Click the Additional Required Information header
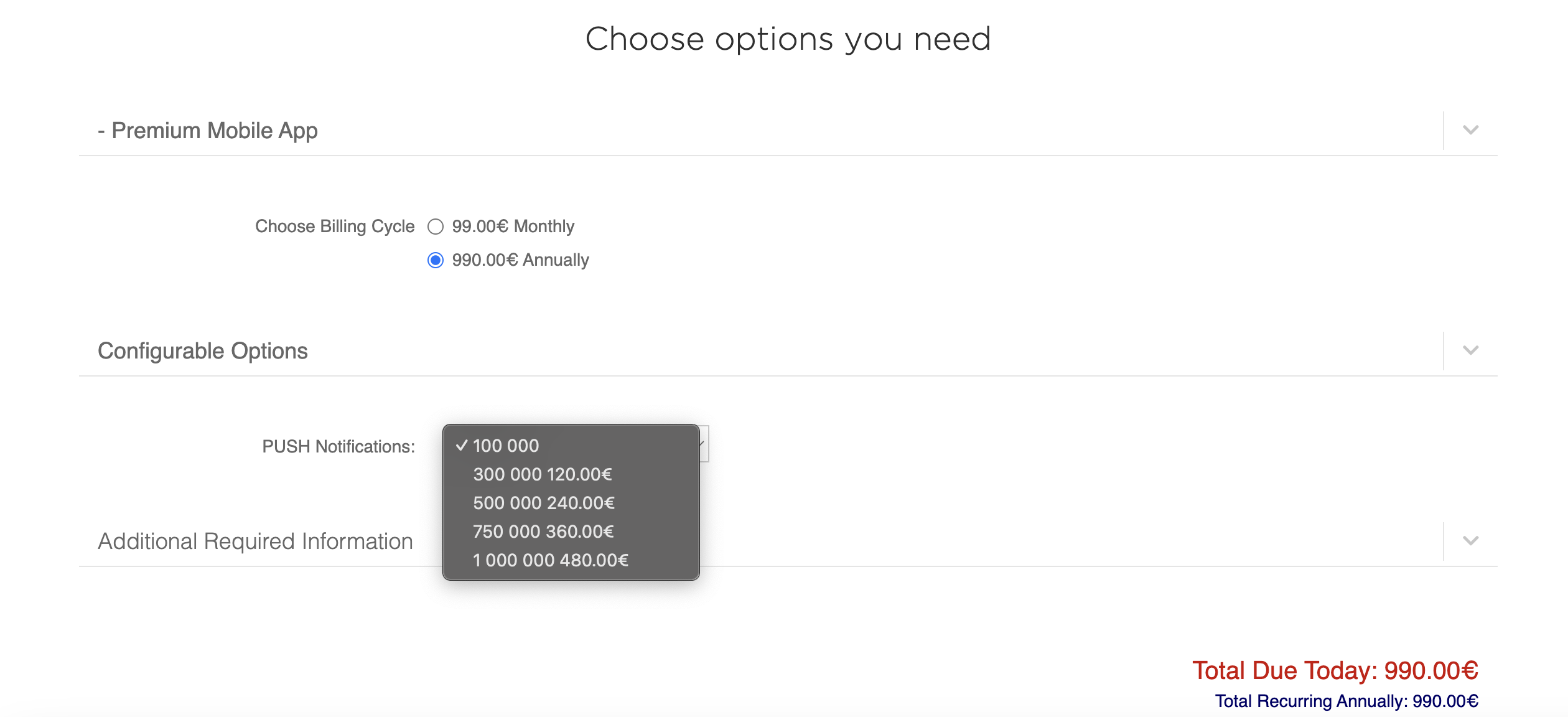 click(255, 541)
